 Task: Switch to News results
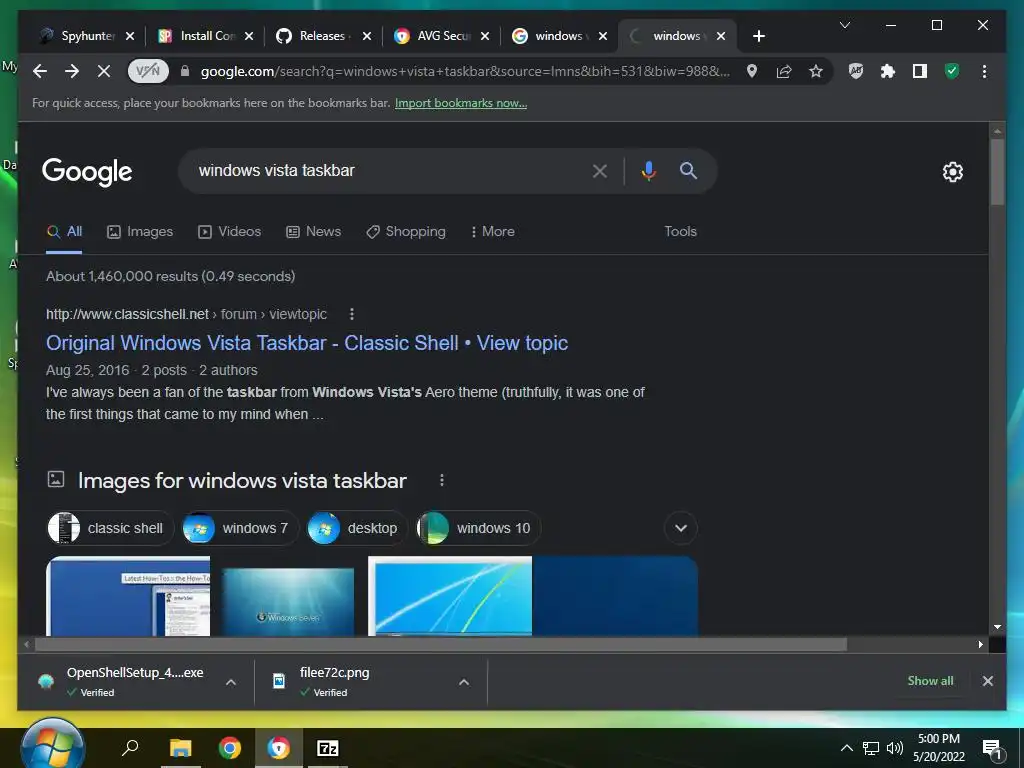coord(313,232)
